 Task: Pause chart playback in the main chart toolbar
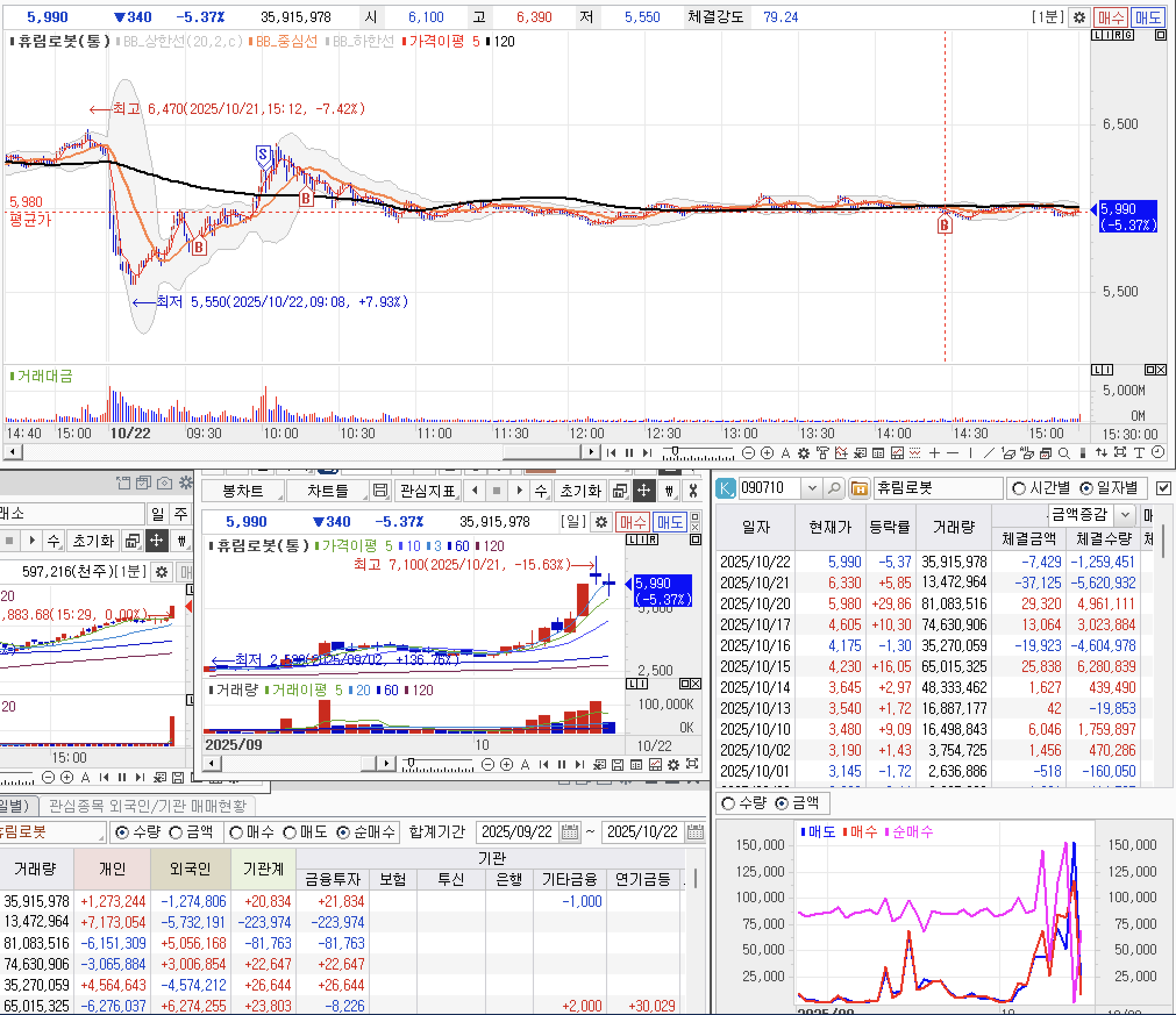pos(629,453)
